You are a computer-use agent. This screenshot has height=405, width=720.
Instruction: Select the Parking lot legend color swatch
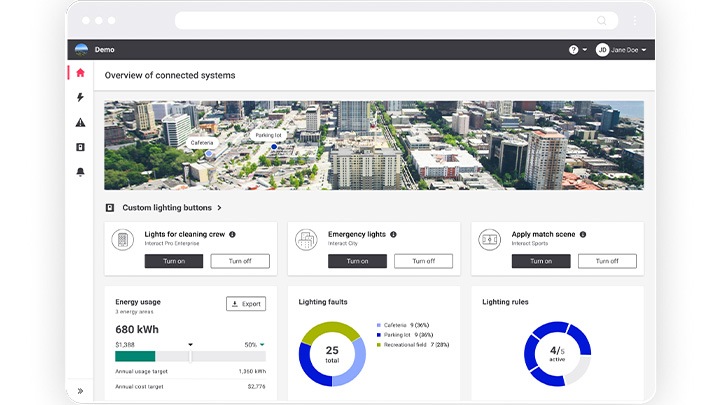tap(379, 335)
